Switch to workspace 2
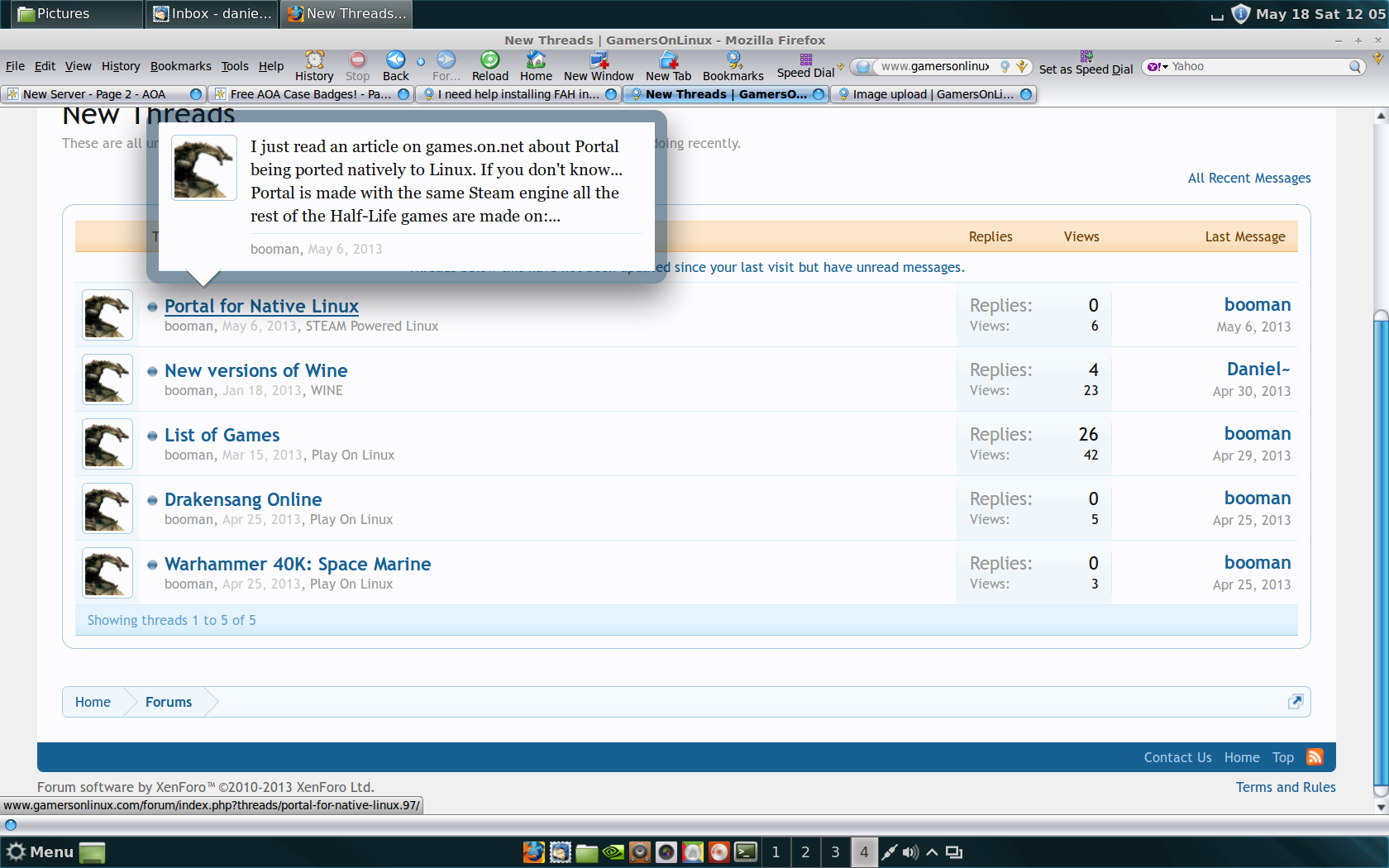Screen dimensions: 1389x868 (805, 851)
